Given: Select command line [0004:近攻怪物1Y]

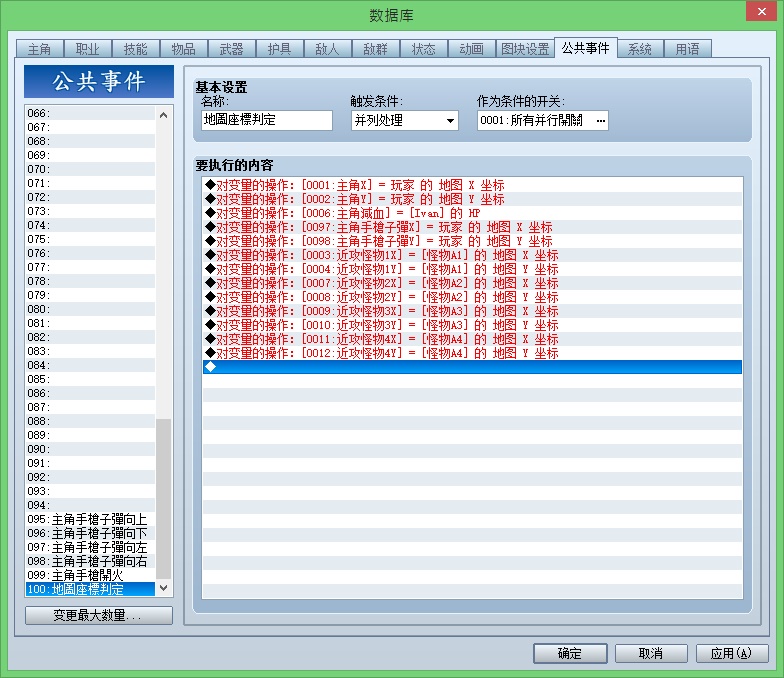Looking at the screenshot, I should pyautogui.click(x=472, y=269).
